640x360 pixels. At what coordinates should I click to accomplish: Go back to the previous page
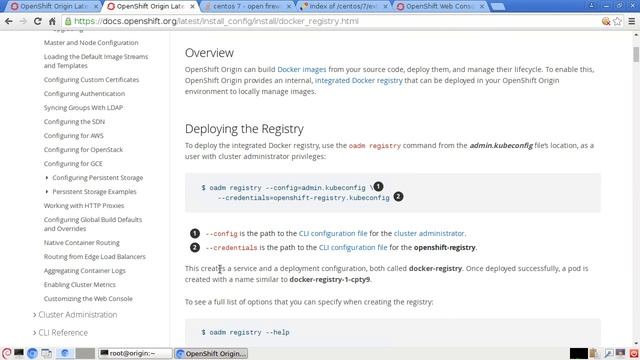click(9, 21)
